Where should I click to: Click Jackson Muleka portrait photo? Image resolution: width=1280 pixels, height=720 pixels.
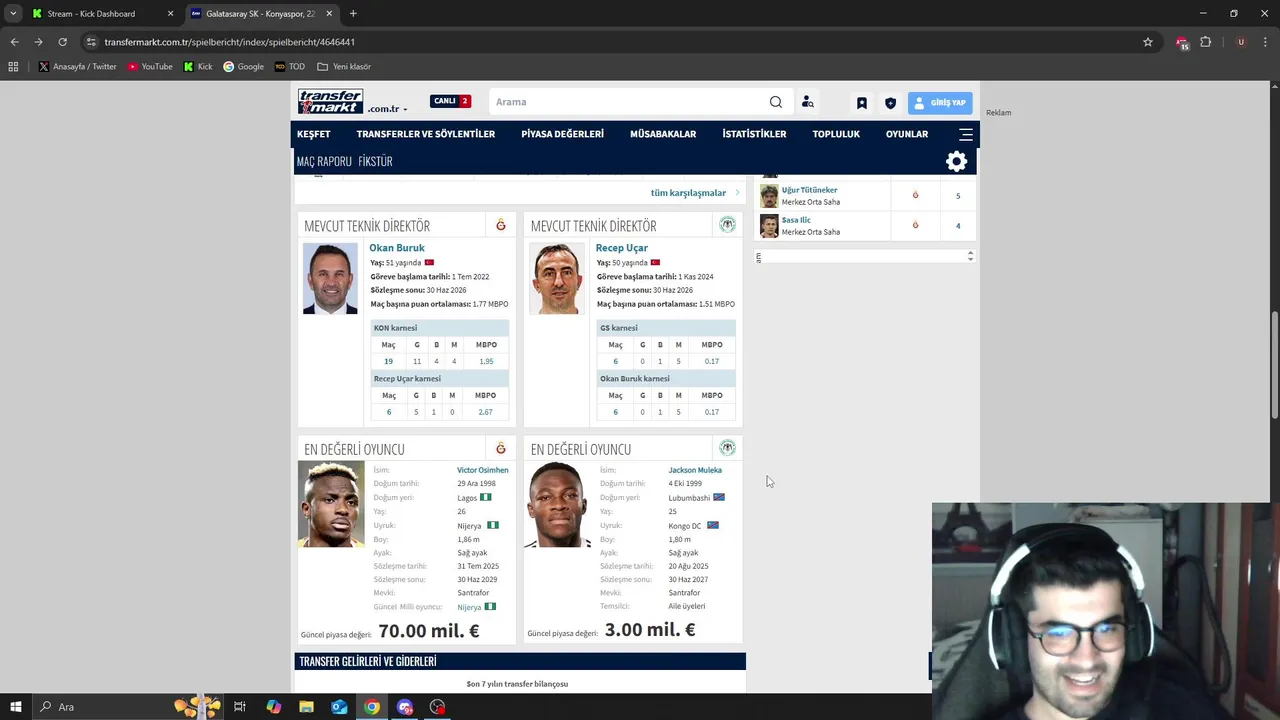[x=558, y=504]
